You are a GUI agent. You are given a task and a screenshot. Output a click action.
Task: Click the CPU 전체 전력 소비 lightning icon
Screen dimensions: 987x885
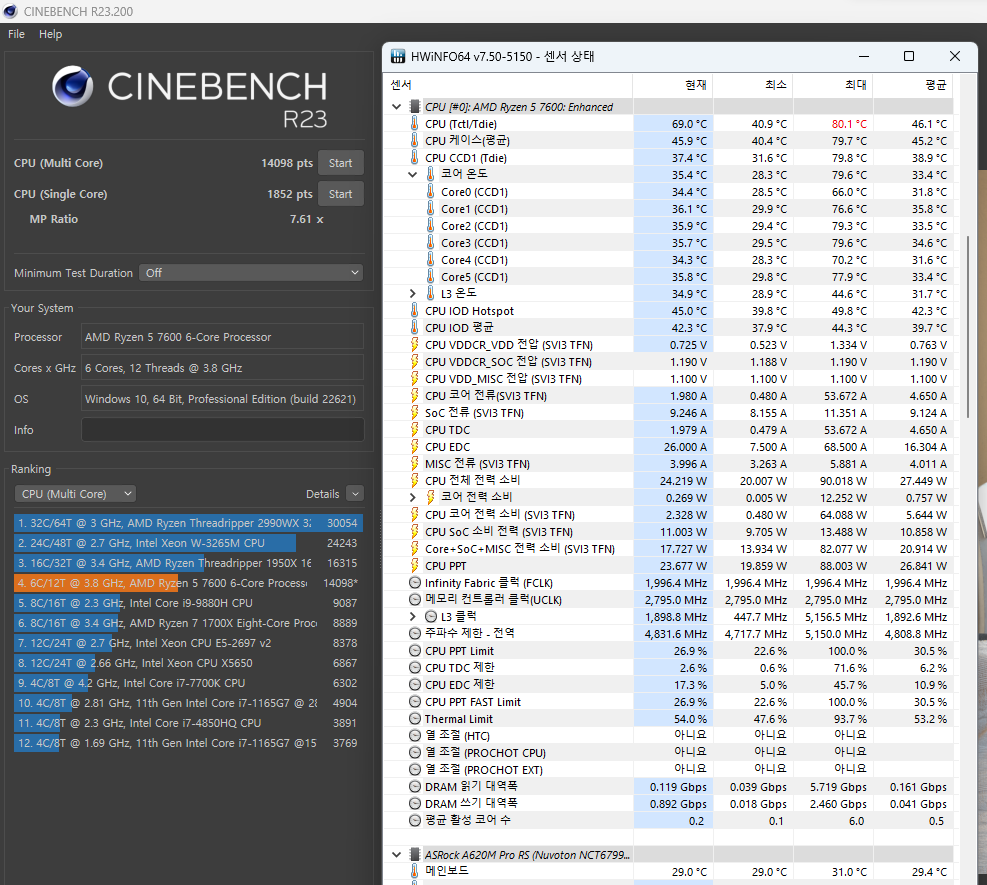pyautogui.click(x=414, y=480)
